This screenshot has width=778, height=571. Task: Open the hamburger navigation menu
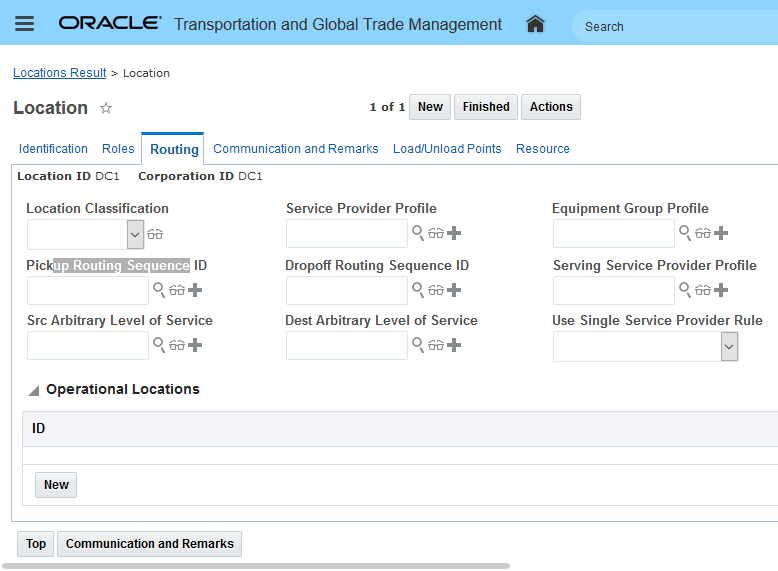tap(25, 24)
